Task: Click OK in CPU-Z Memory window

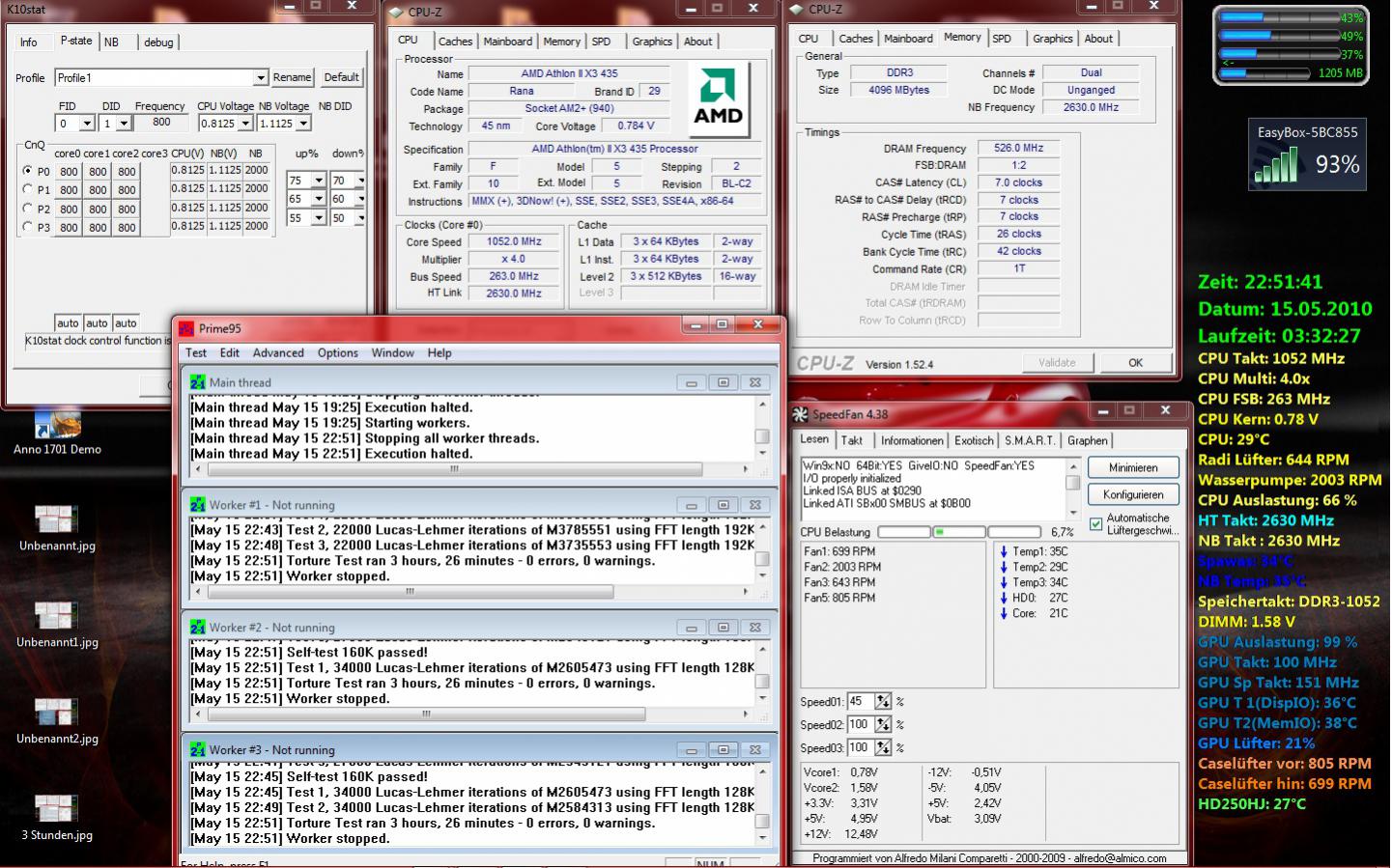Action: tap(1135, 363)
